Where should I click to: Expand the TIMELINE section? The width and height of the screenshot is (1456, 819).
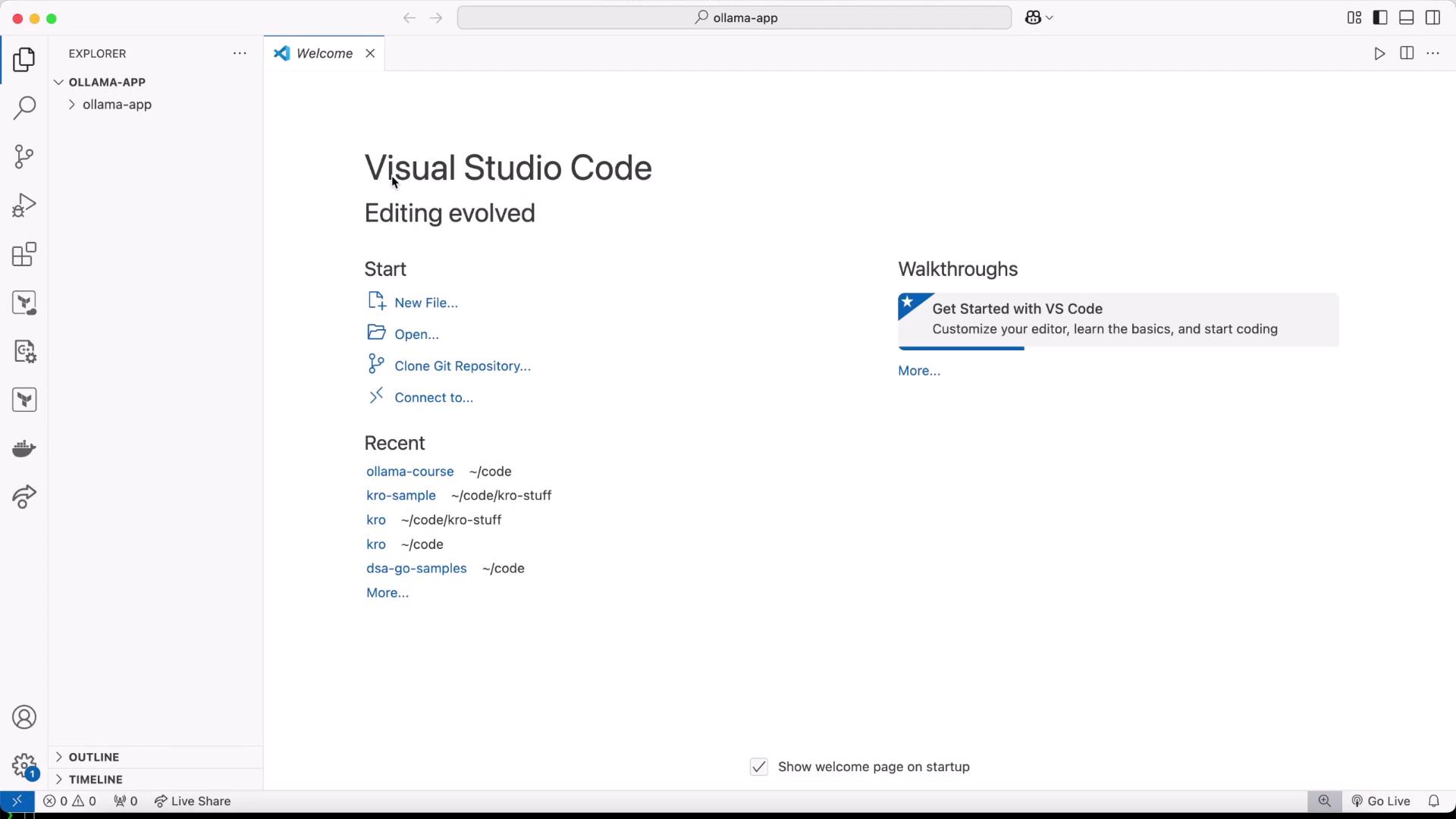(x=156, y=779)
